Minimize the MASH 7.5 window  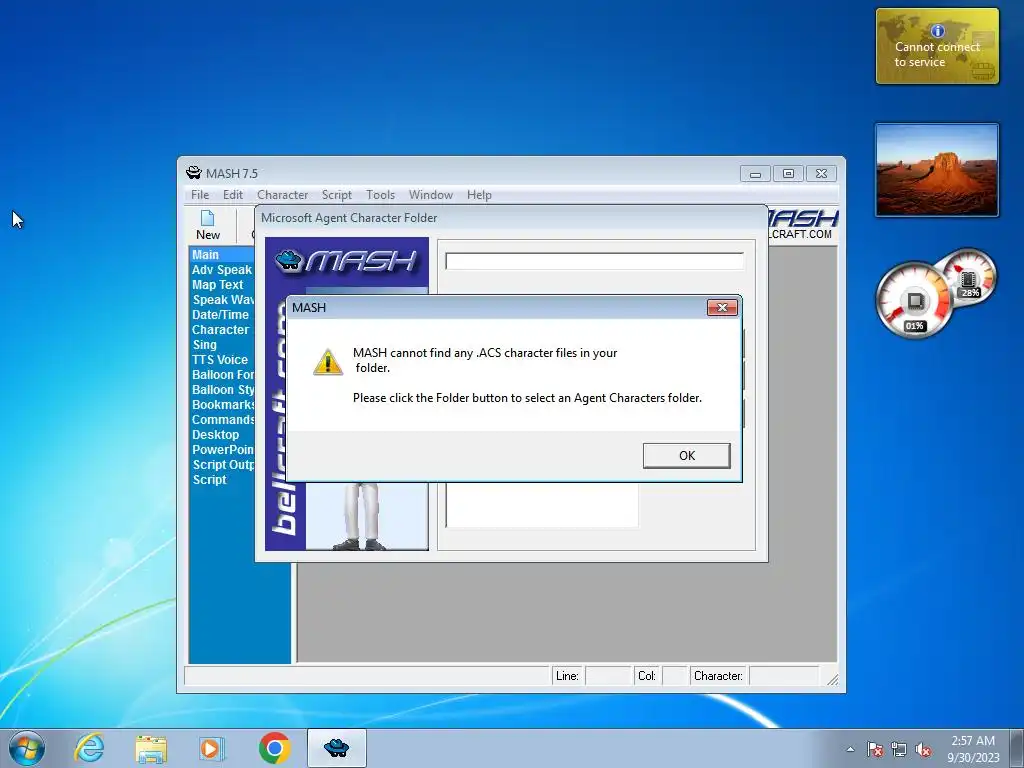coord(755,174)
